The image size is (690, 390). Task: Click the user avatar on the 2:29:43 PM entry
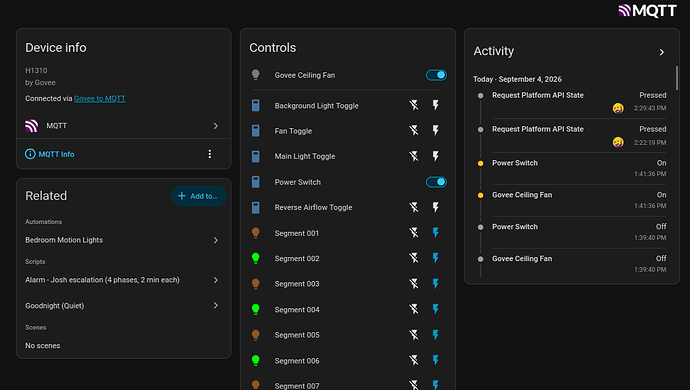click(618, 108)
